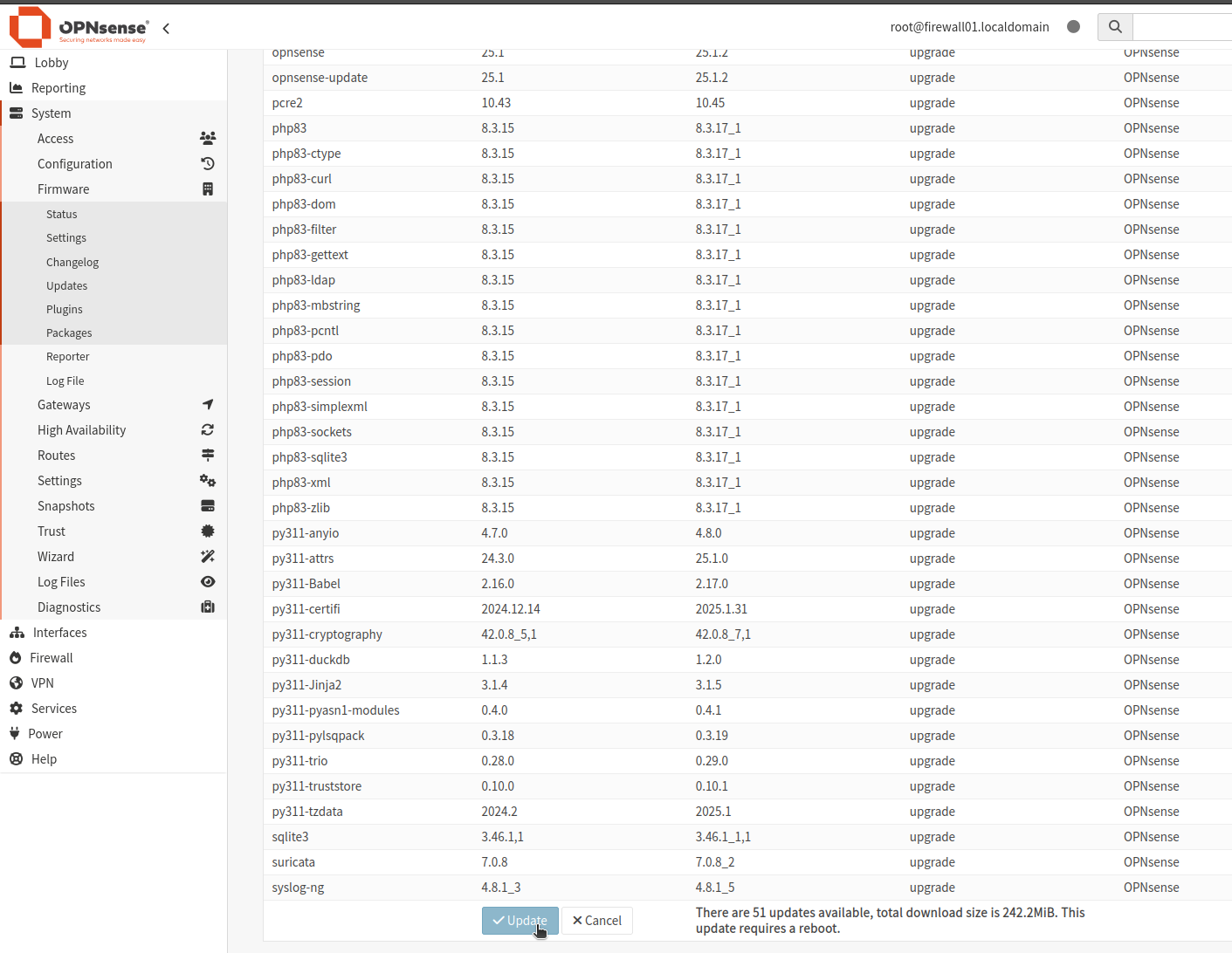Click the Snapshots drive icon
This screenshot has width=1232, height=953.
(x=208, y=506)
